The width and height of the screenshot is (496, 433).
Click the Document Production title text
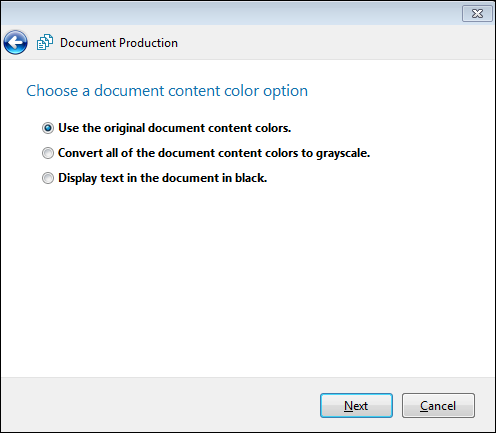coord(119,43)
